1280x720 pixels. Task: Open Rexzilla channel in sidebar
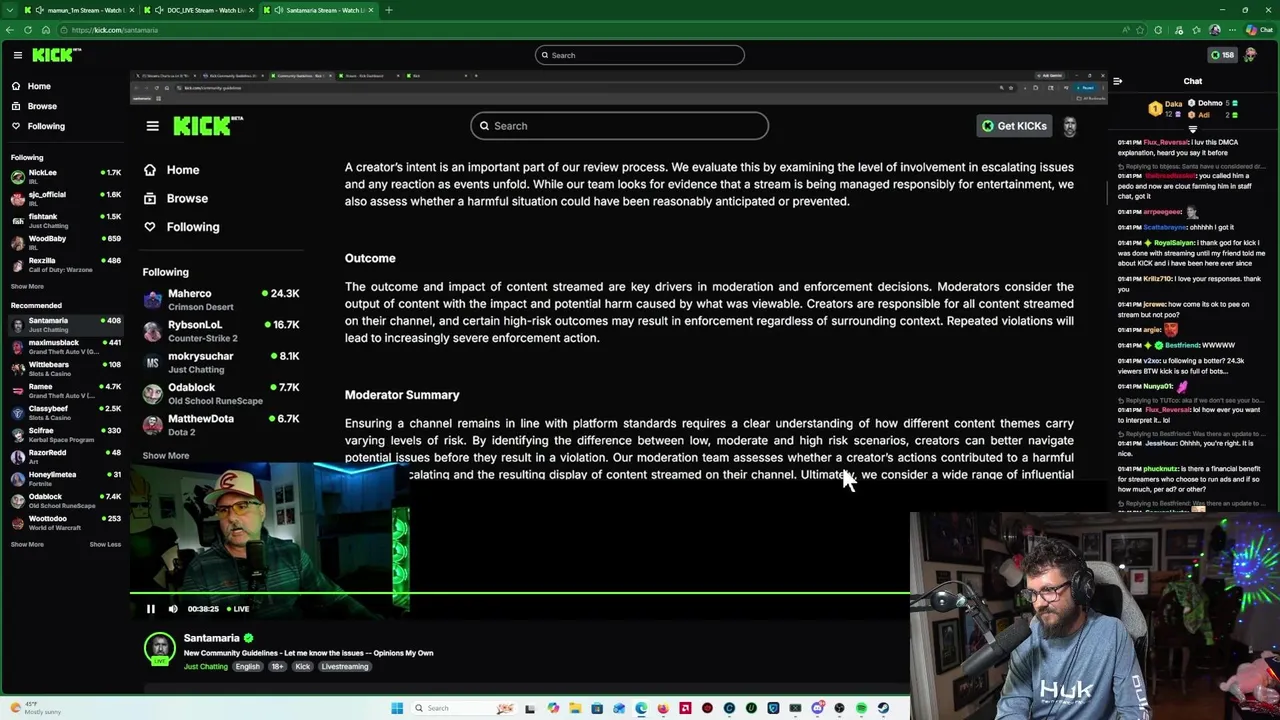pos(65,265)
